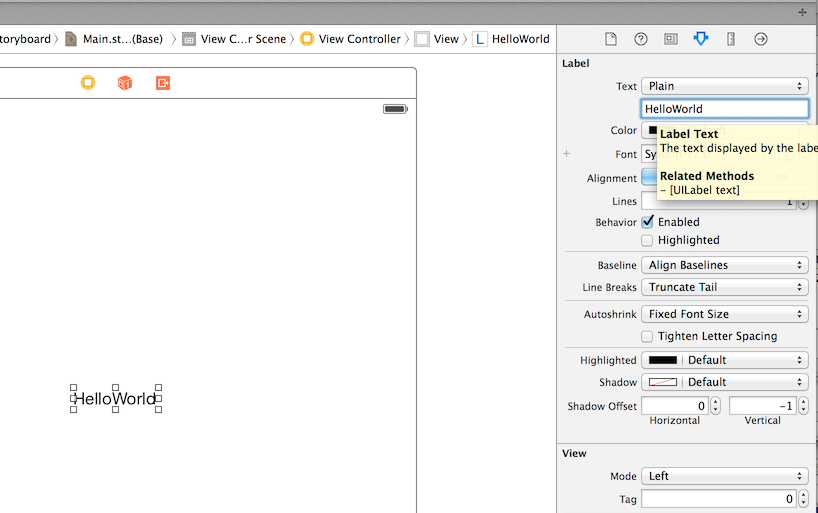Image resolution: width=818 pixels, height=513 pixels.
Task: Select the Attributes inspector icon
Action: pyautogui.click(x=701, y=39)
